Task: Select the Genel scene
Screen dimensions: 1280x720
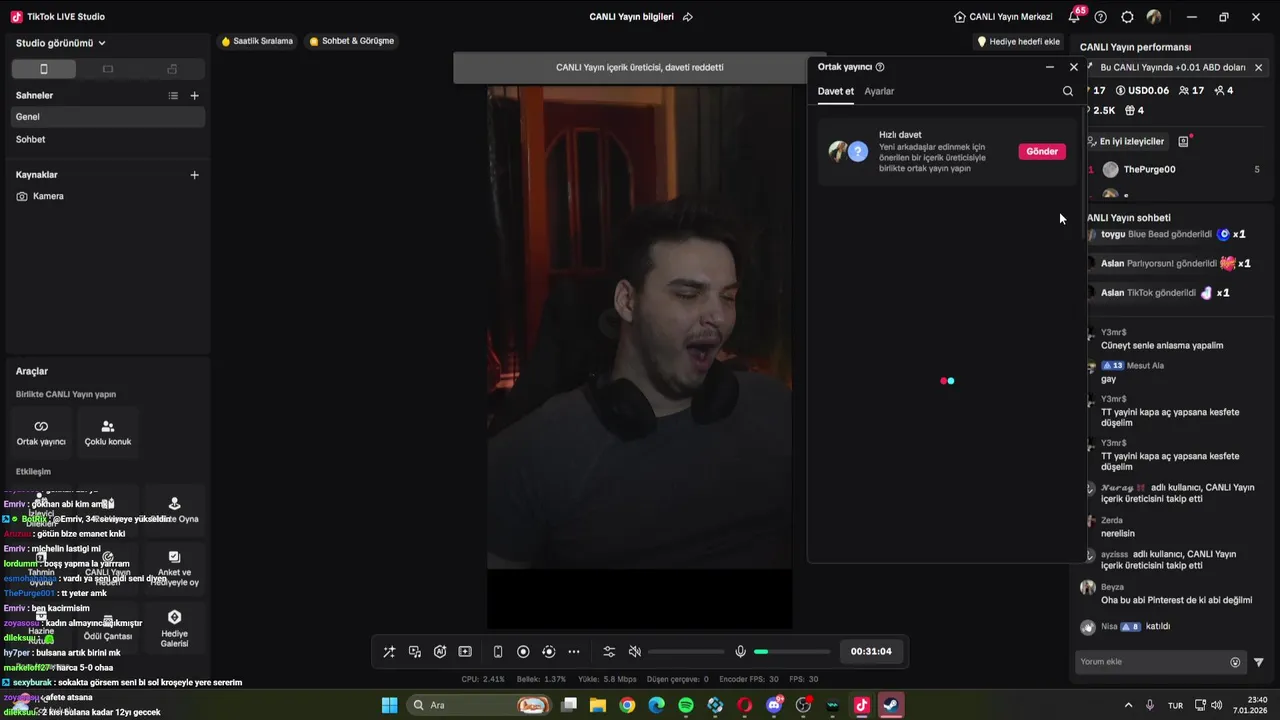Action: point(107,117)
